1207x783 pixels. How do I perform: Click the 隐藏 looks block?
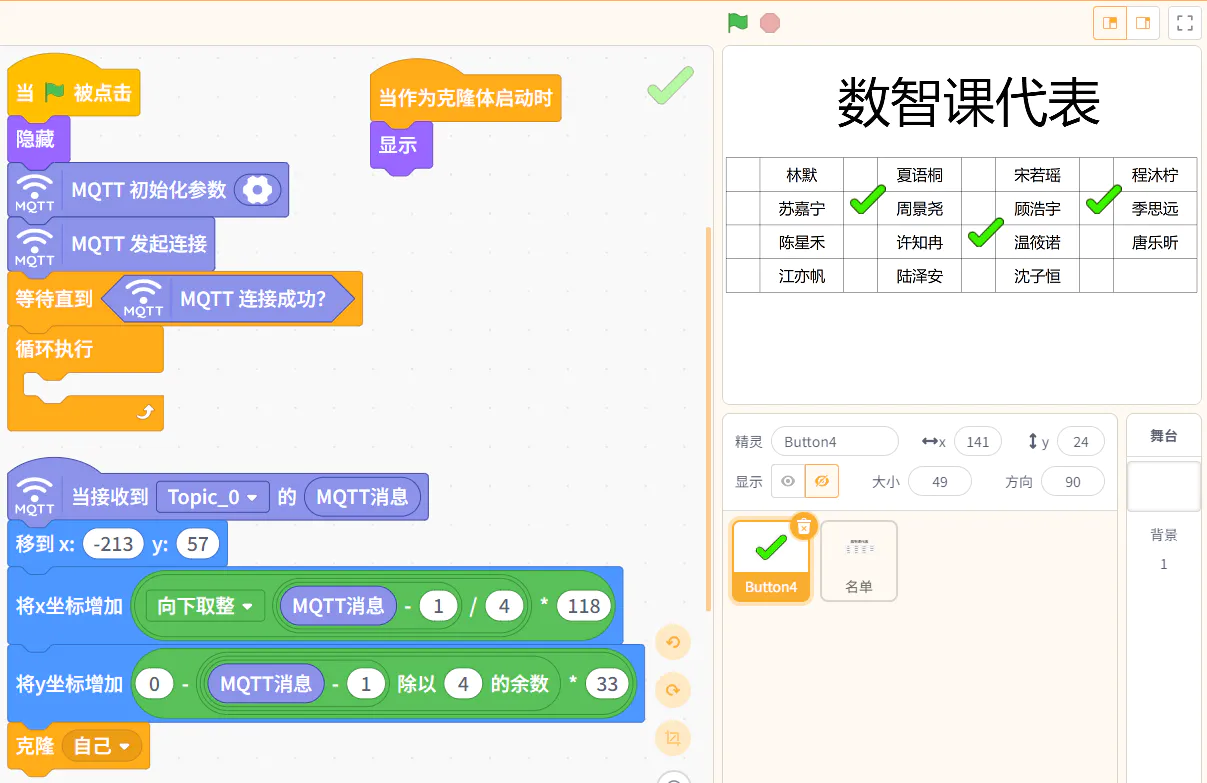click(38, 139)
